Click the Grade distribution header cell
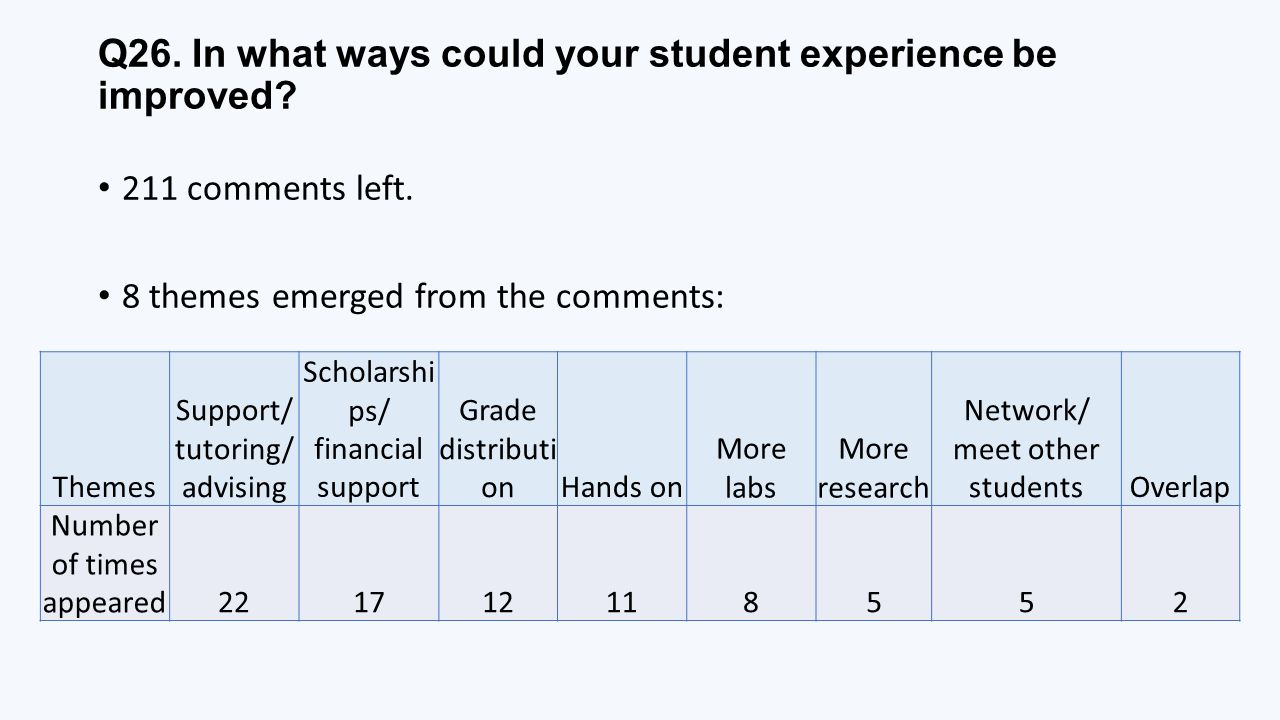The image size is (1280, 720). pyautogui.click(x=498, y=429)
